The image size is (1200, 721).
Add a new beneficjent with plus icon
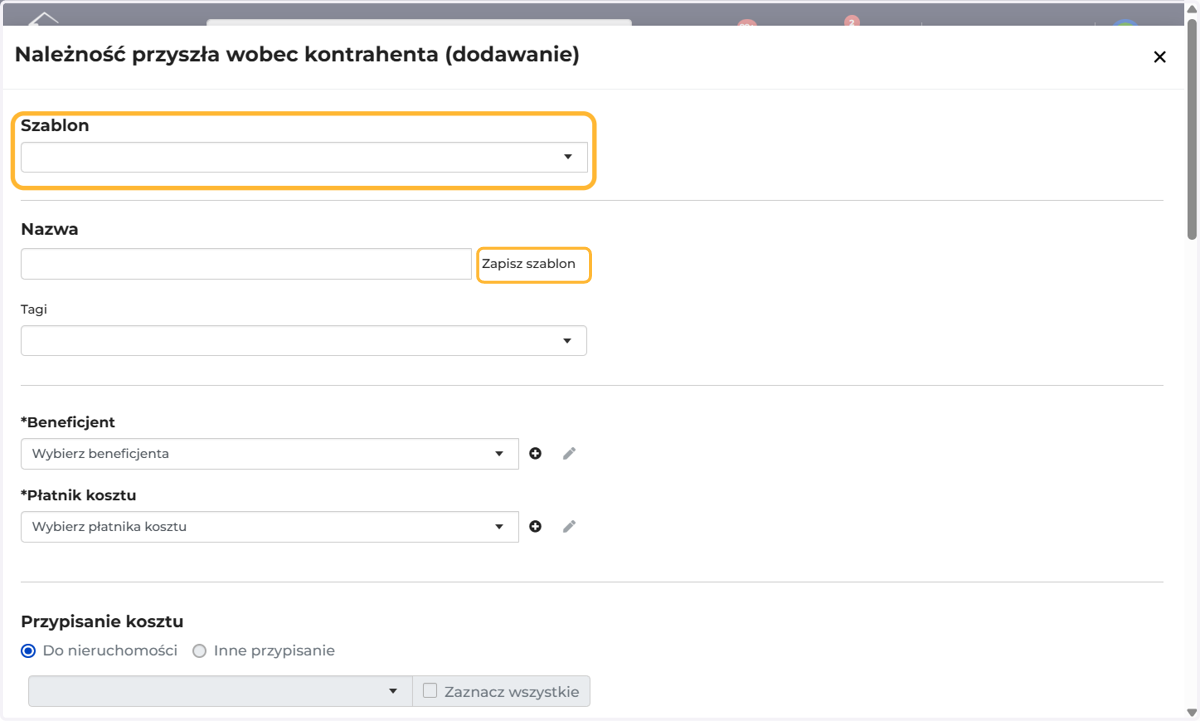(536, 453)
